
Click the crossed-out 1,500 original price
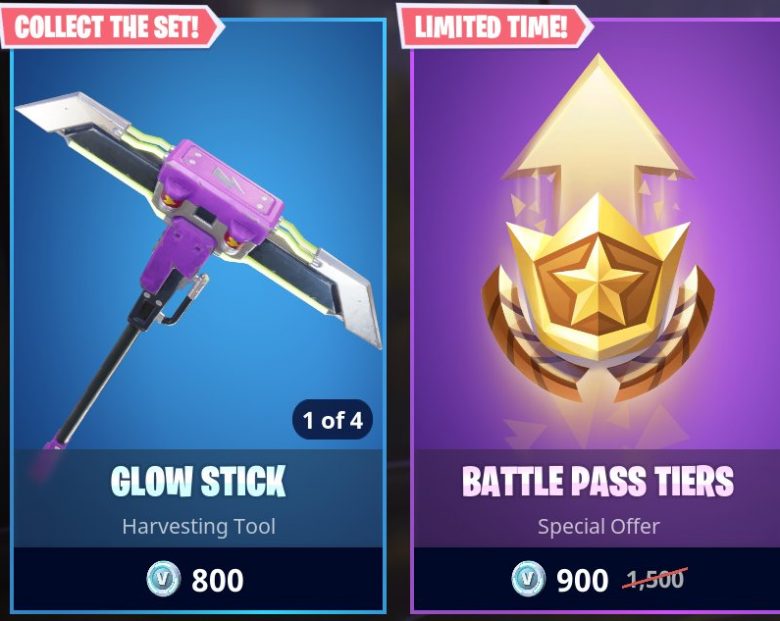coord(655,579)
